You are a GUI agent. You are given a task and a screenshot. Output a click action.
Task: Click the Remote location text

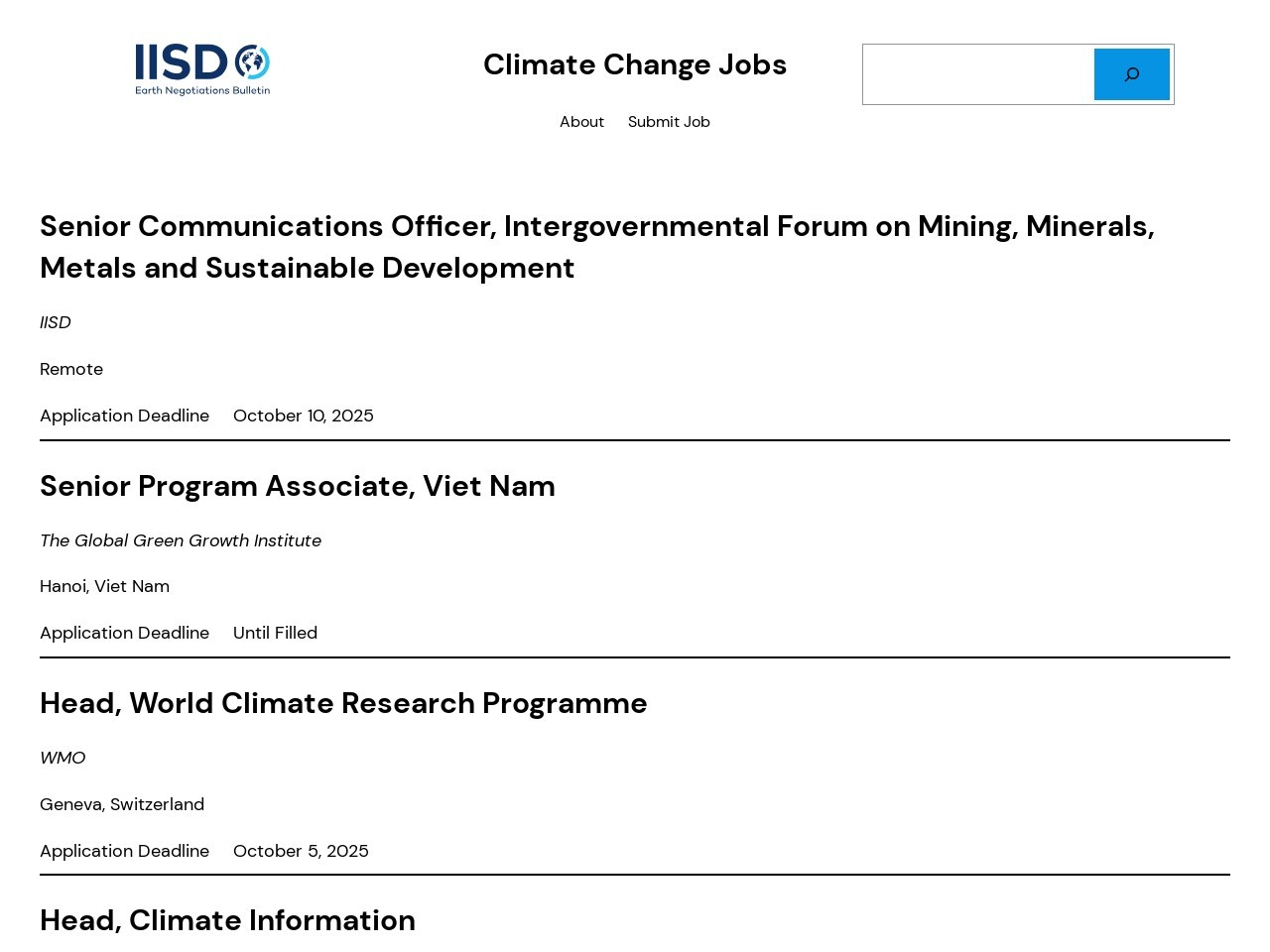point(71,369)
